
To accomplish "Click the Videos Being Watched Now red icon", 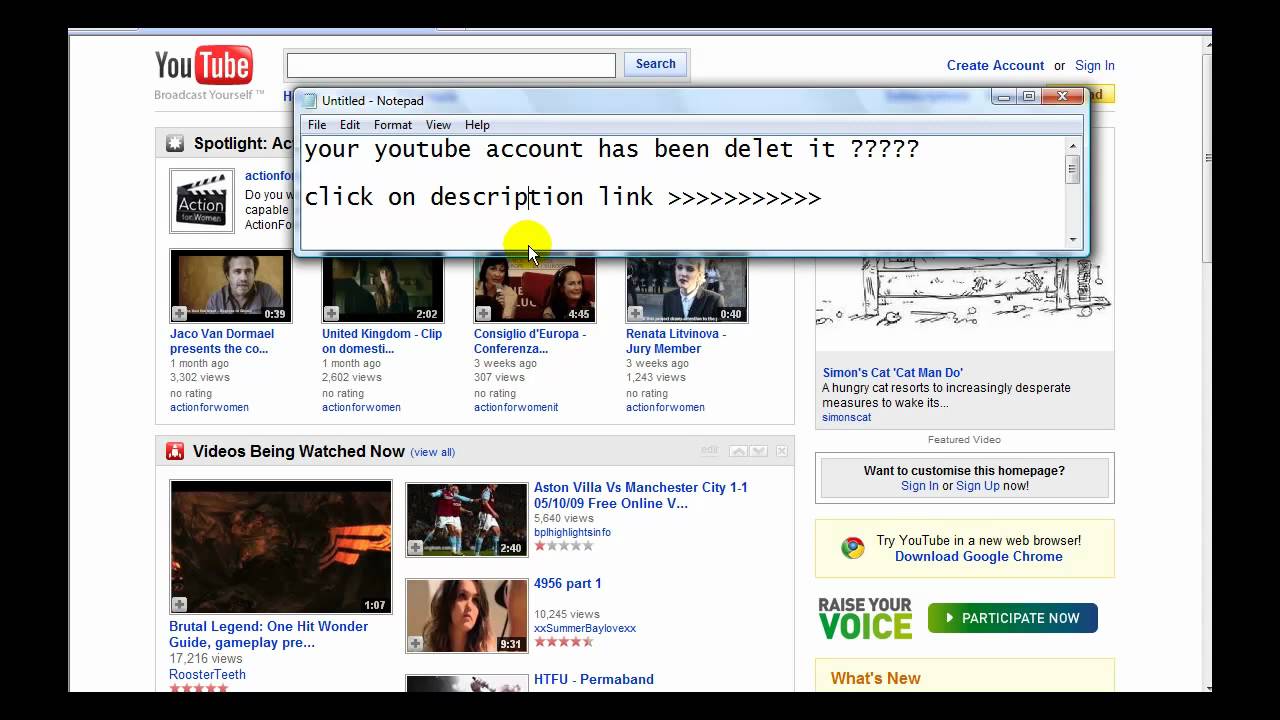I will click(x=175, y=451).
